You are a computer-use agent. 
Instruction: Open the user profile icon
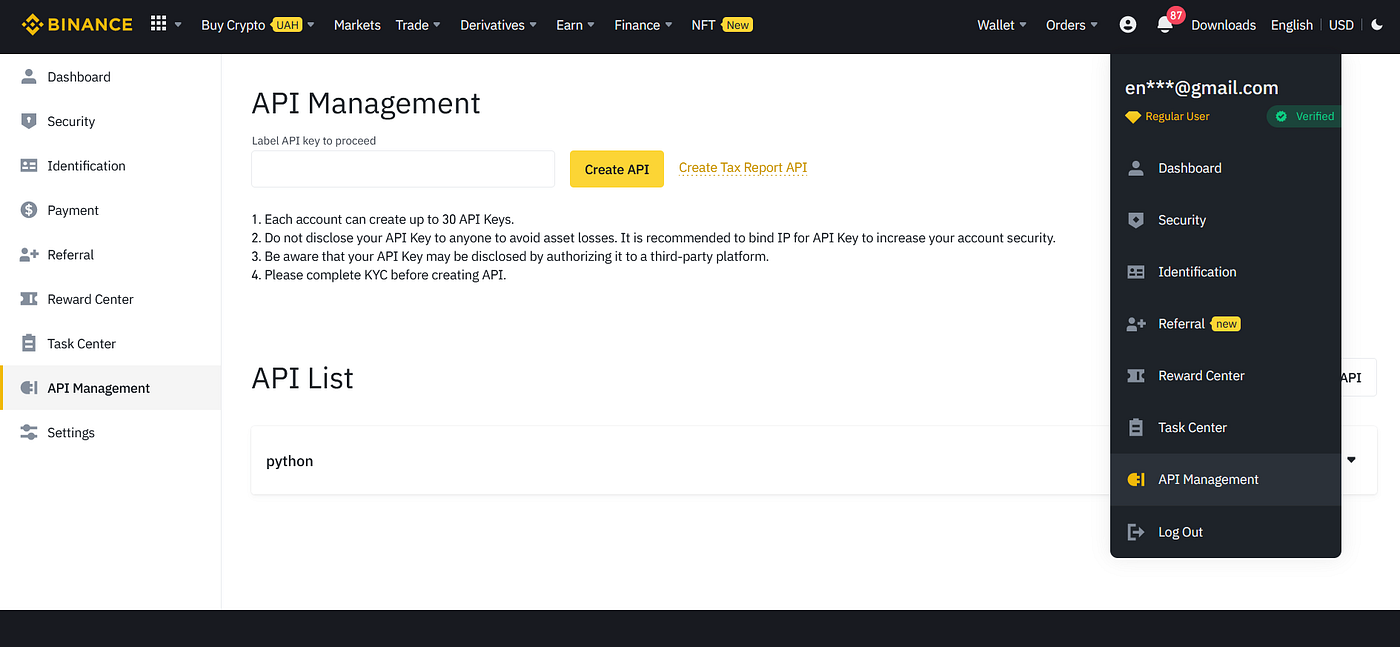(1128, 25)
